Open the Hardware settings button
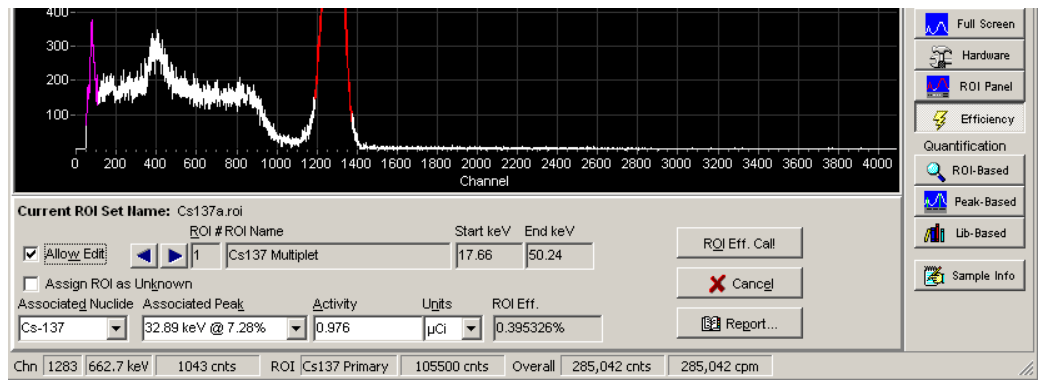The image size is (1046, 389). [969, 55]
